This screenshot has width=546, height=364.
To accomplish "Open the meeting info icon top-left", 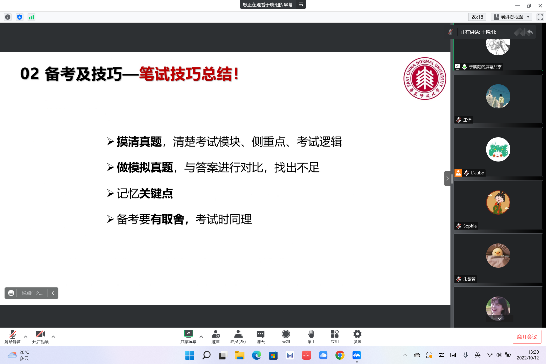I will click(8, 17).
